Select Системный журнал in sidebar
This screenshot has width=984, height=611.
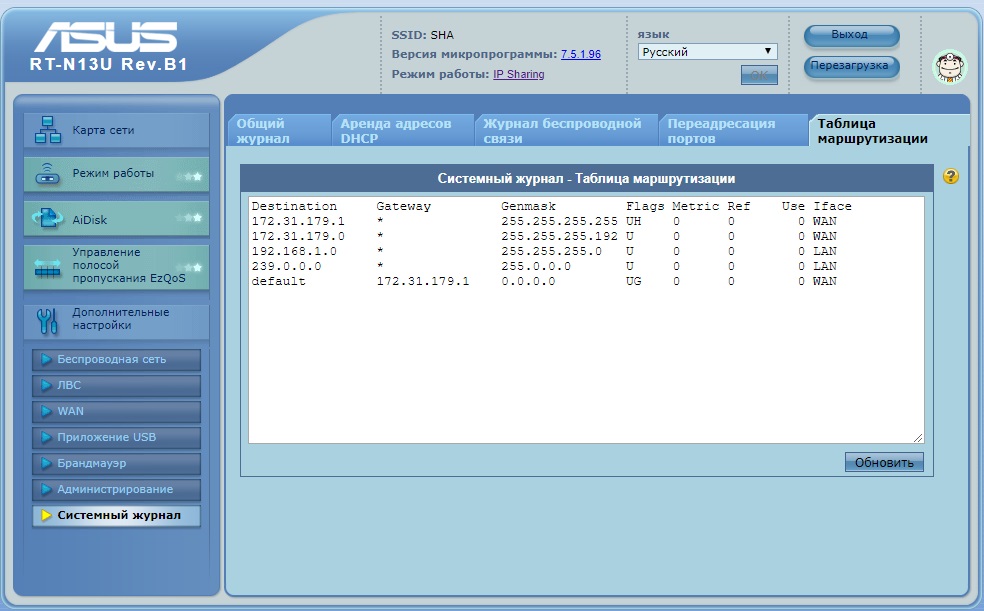(117, 516)
